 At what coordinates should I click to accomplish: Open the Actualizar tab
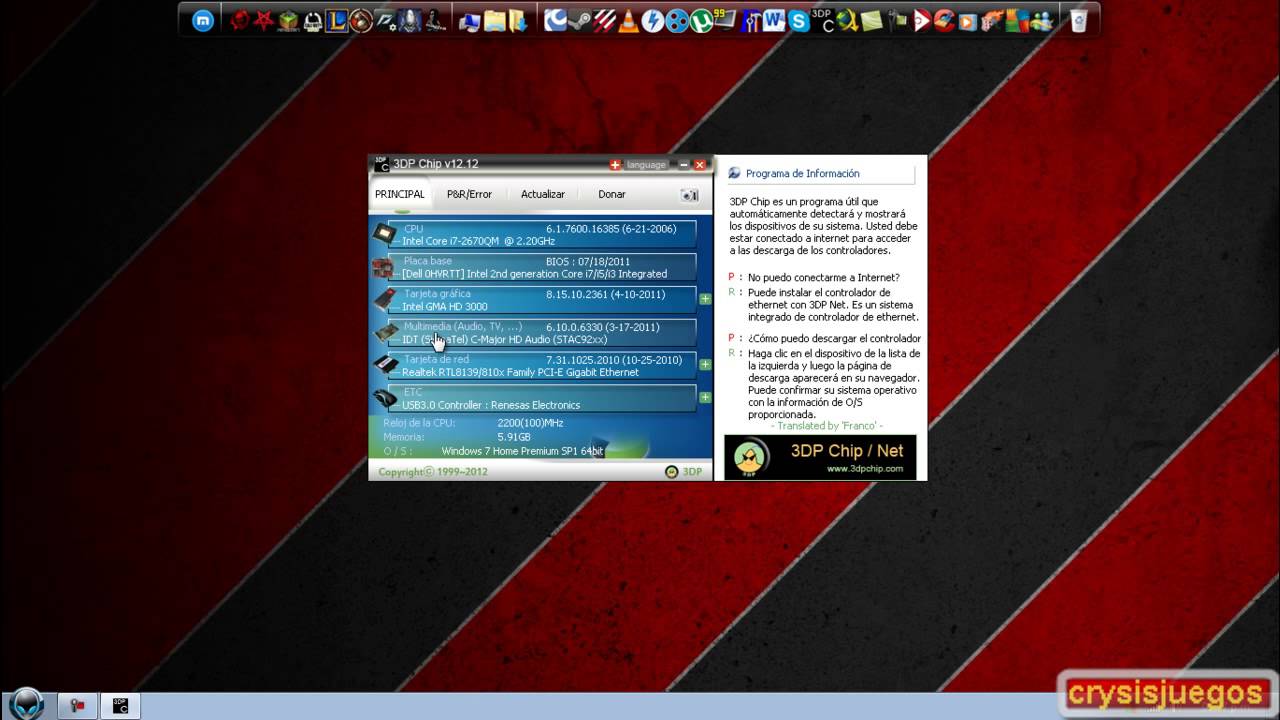coord(543,194)
